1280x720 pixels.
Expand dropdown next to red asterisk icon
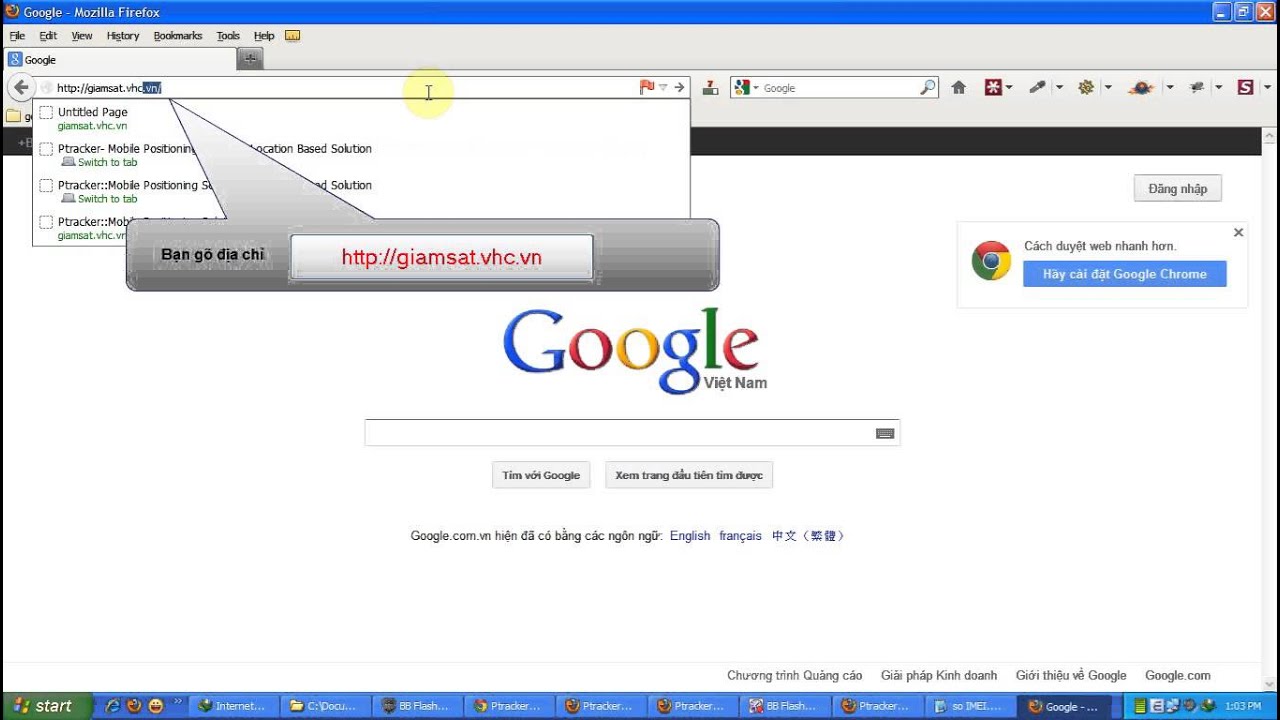pos(1009,88)
